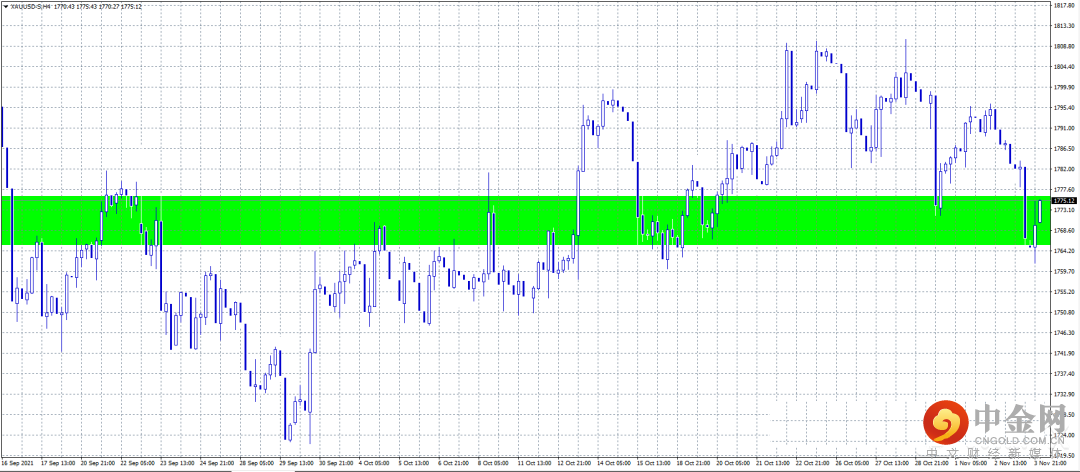This screenshot has height=472, width=1080.
Task: Click the 23 Sep 13:00 time label
Action: click(178, 464)
